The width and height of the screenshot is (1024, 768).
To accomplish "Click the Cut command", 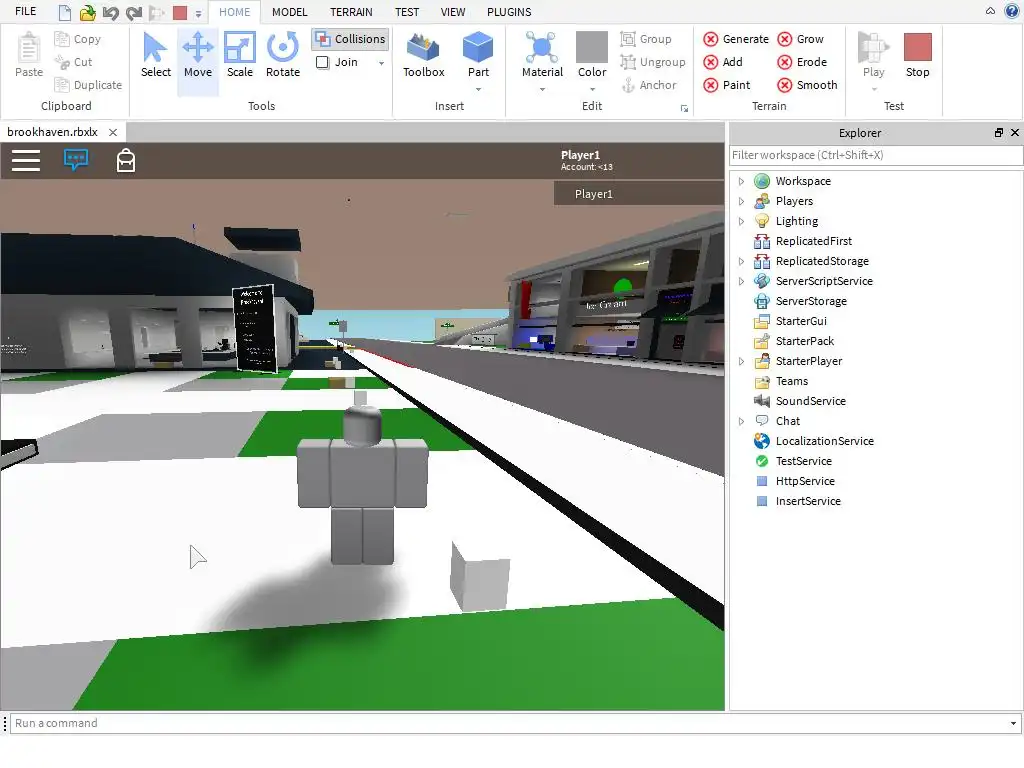I will pos(73,62).
